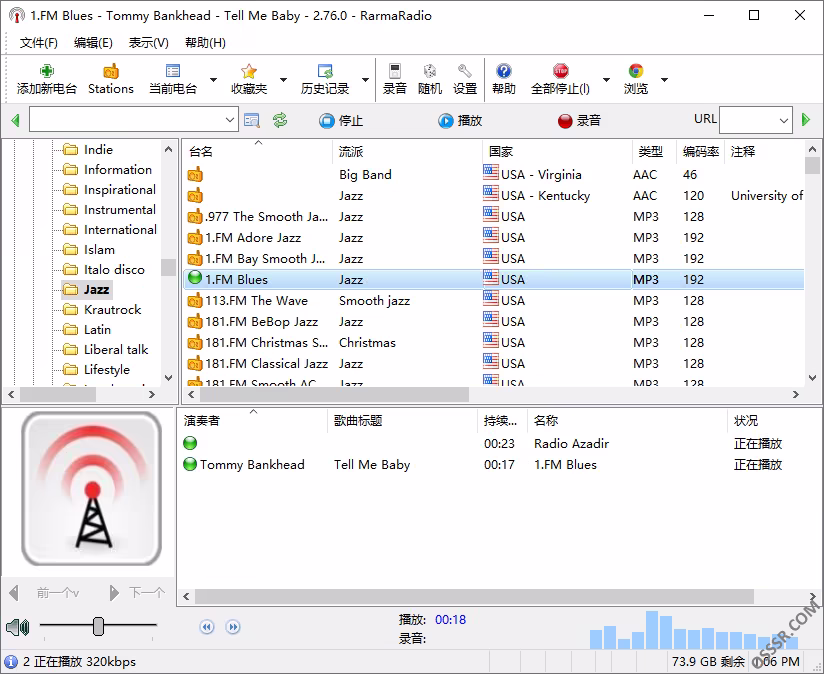This screenshot has height=674, width=824.
Task: Select the Italo disco folder
Action: pos(104,269)
